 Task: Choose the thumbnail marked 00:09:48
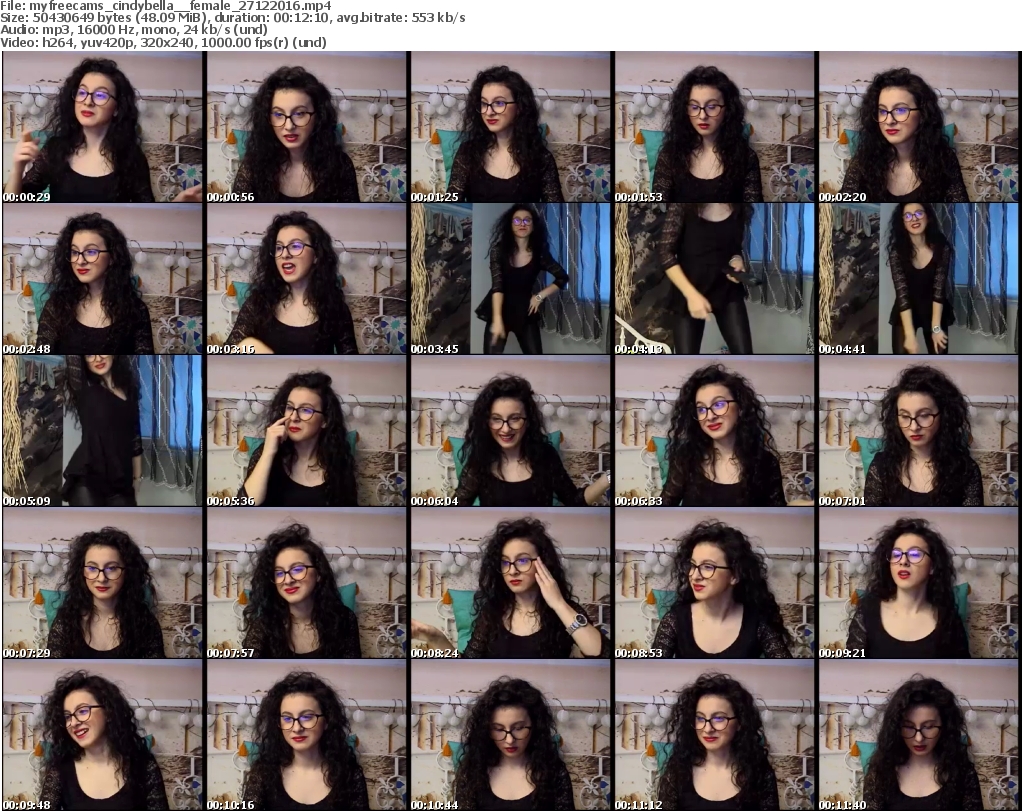coord(102,735)
